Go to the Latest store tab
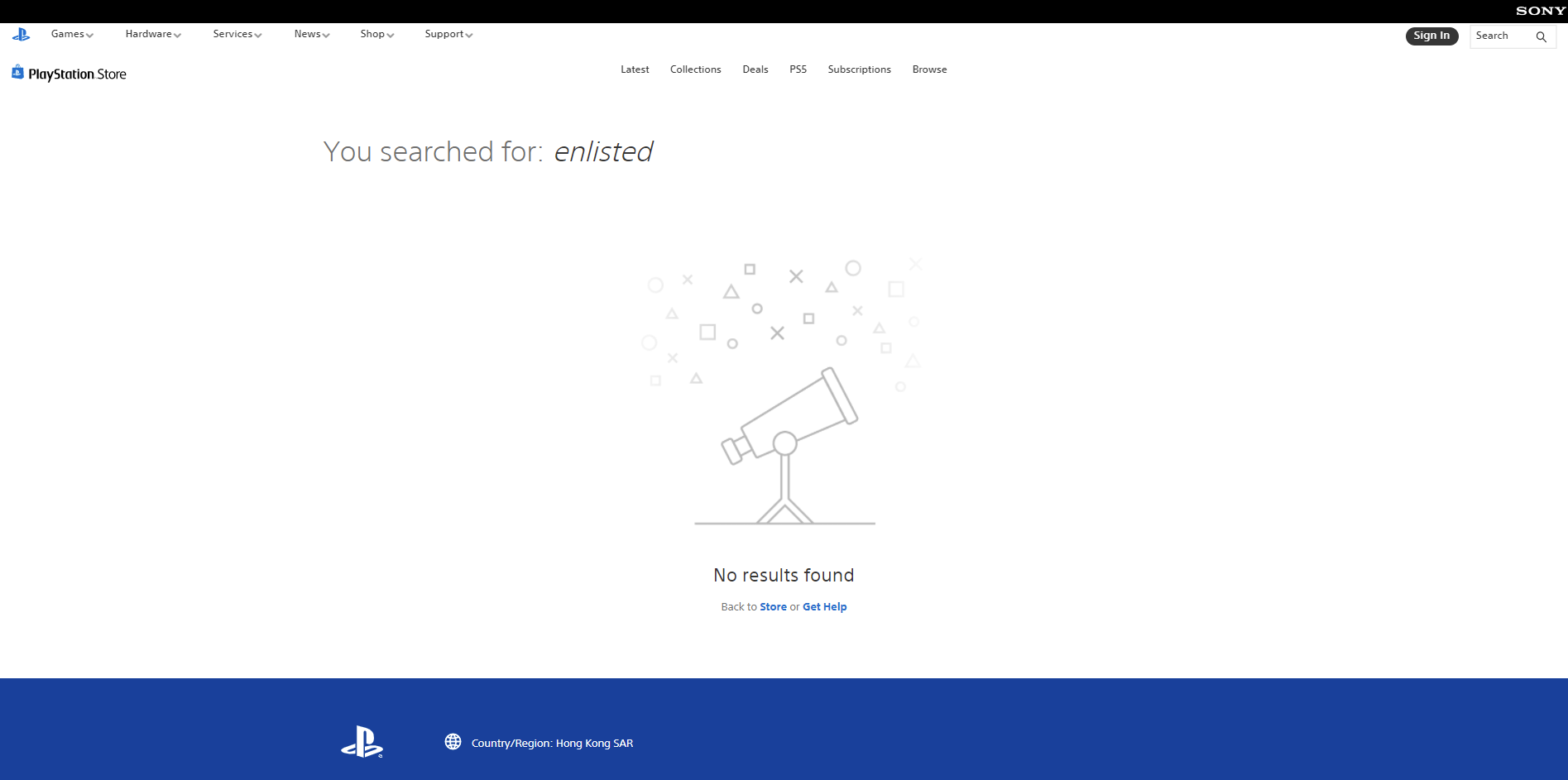Screen dimensions: 1568x780 (x=635, y=69)
